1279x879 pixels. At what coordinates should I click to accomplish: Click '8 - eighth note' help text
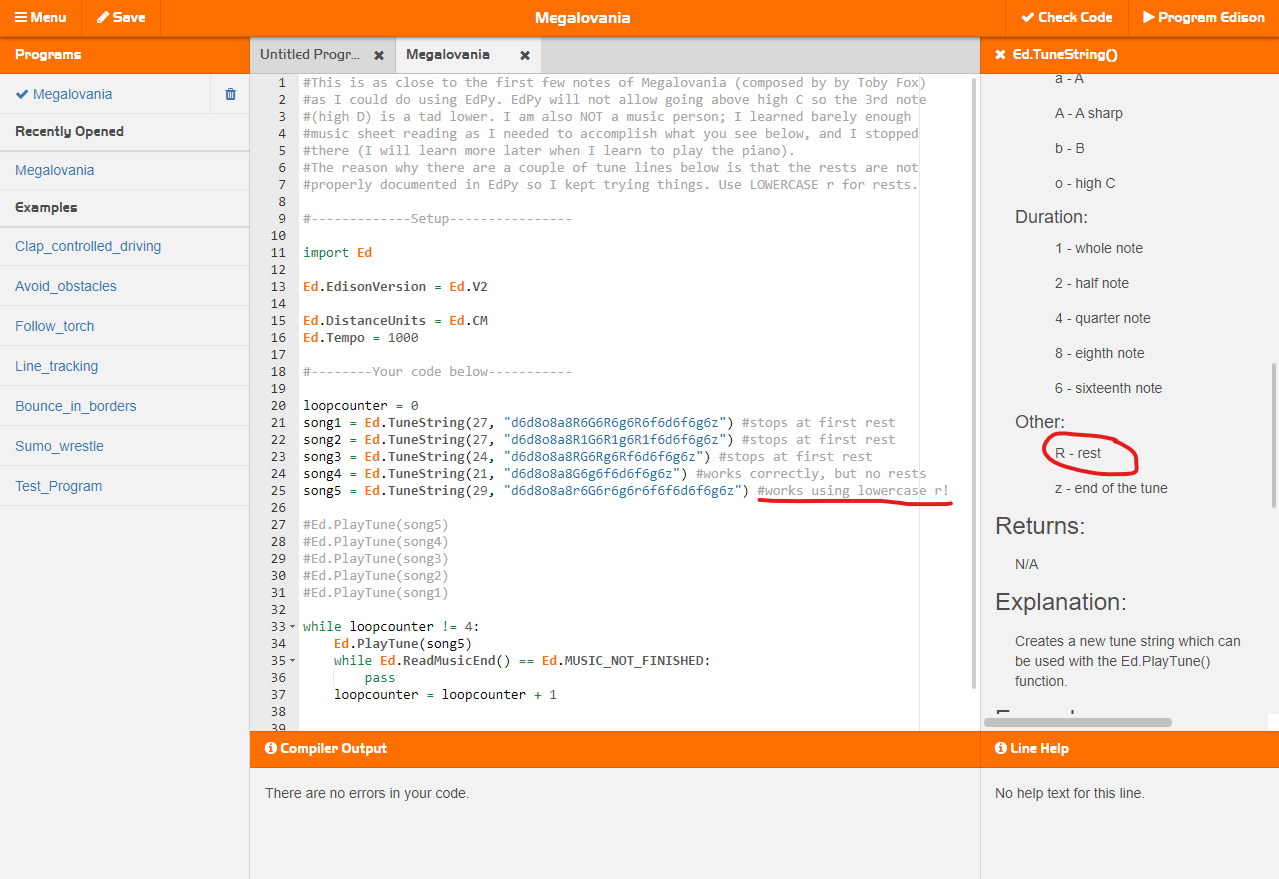(1100, 353)
